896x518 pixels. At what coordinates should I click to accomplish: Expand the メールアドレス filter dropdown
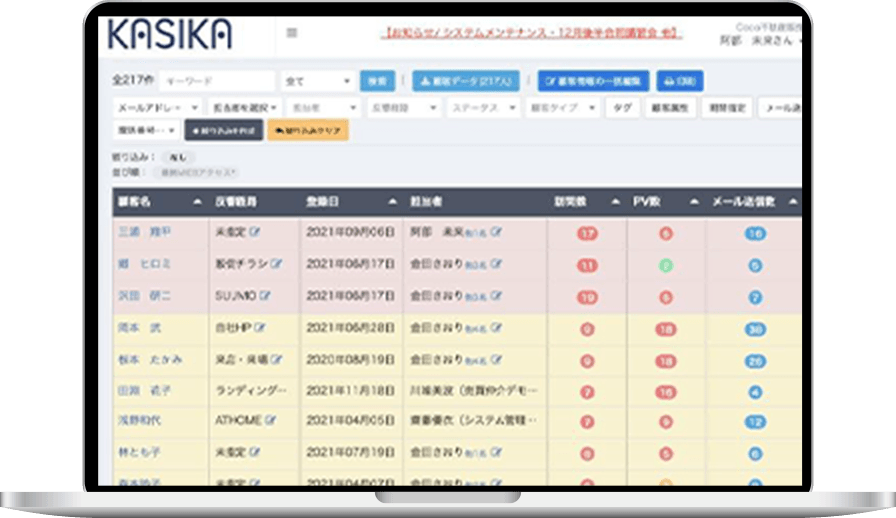pyautogui.click(x=158, y=107)
